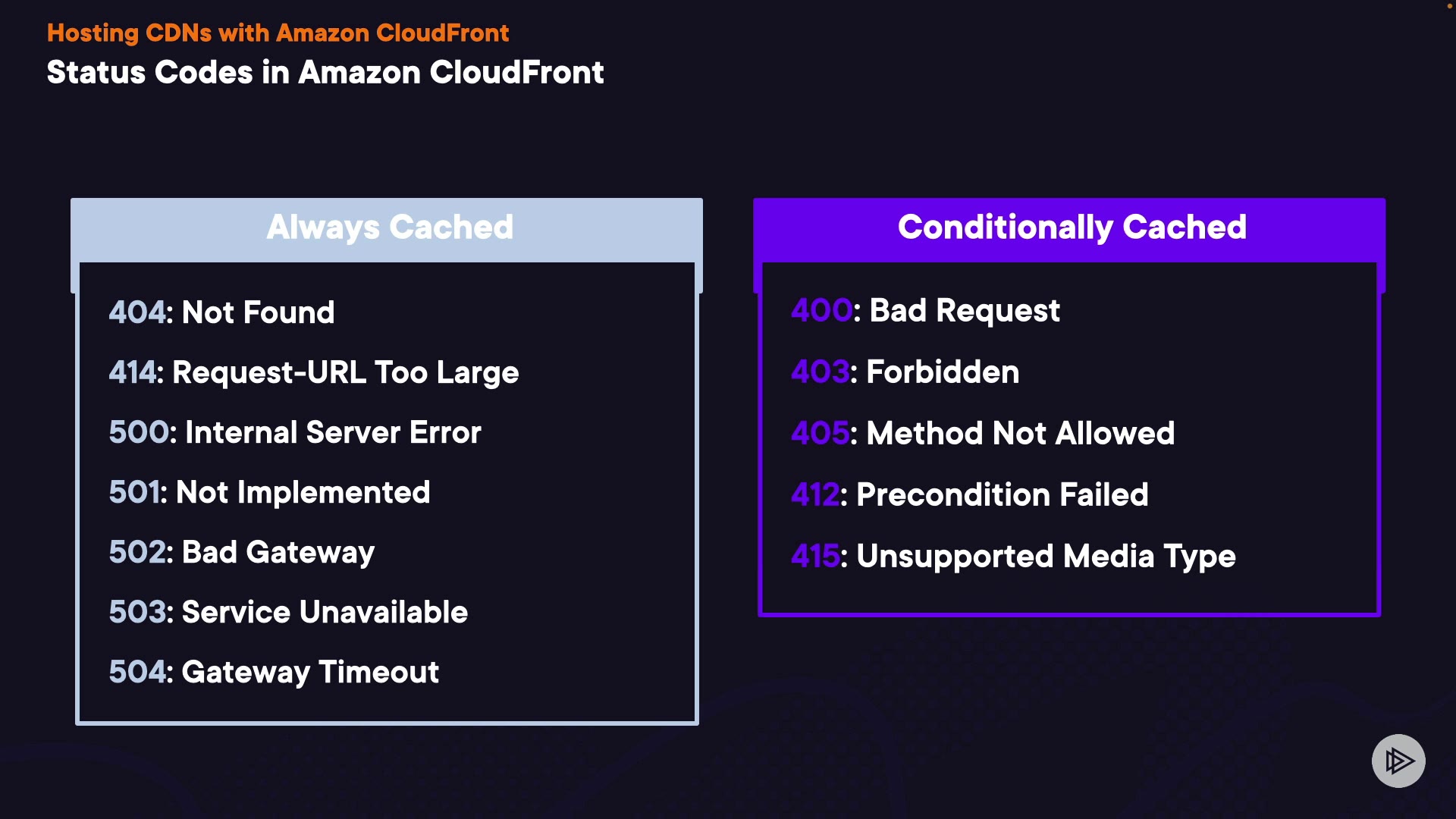The width and height of the screenshot is (1456, 819).
Task: Select the Conditionally Cached header
Action: (x=1072, y=227)
